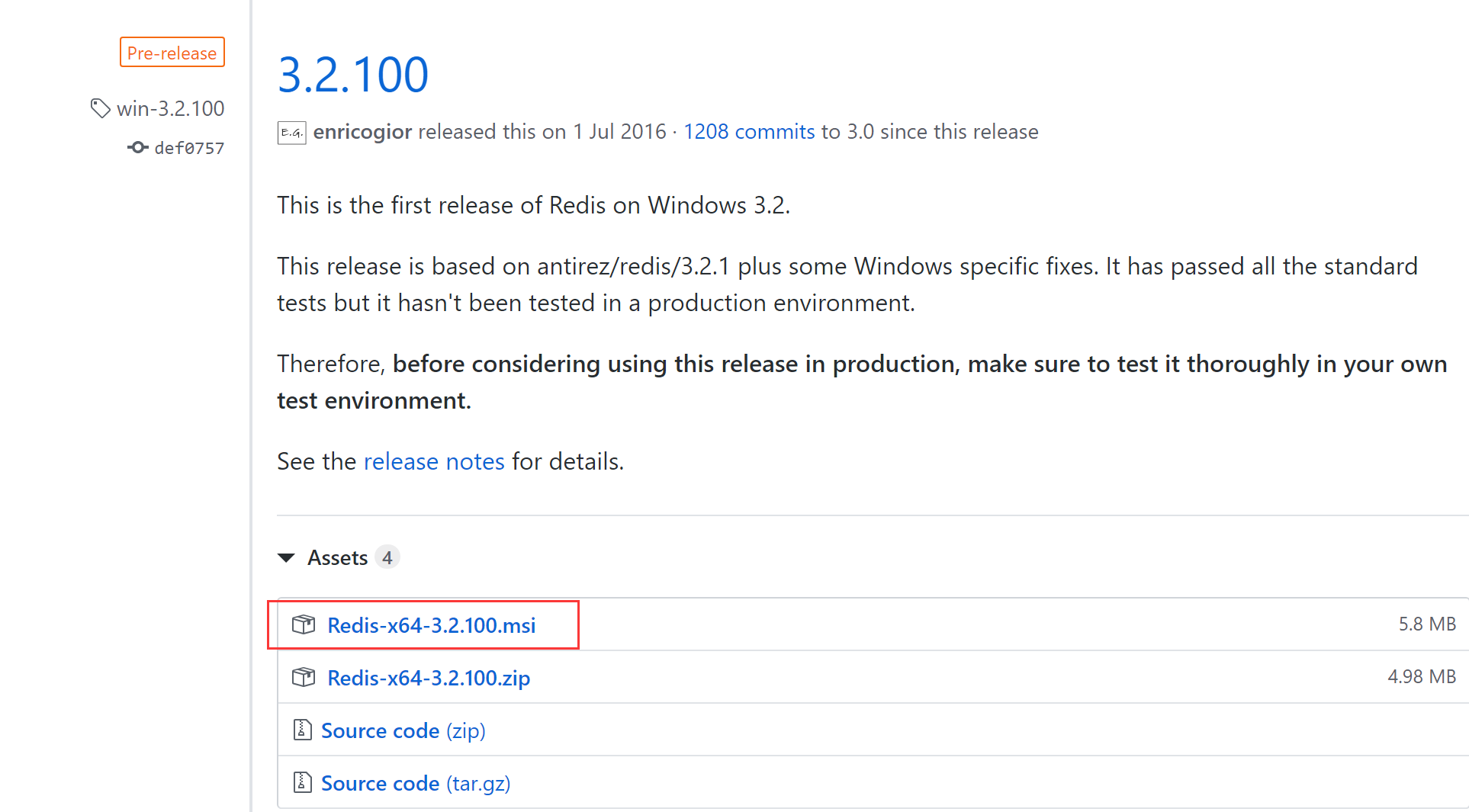Open the win-3.2.100 tag link

click(171, 108)
